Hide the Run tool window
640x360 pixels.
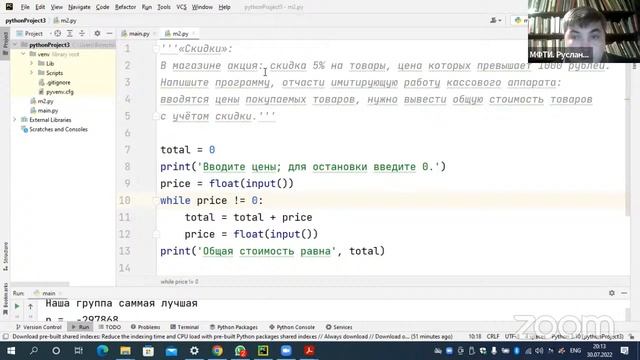click(x=624, y=293)
